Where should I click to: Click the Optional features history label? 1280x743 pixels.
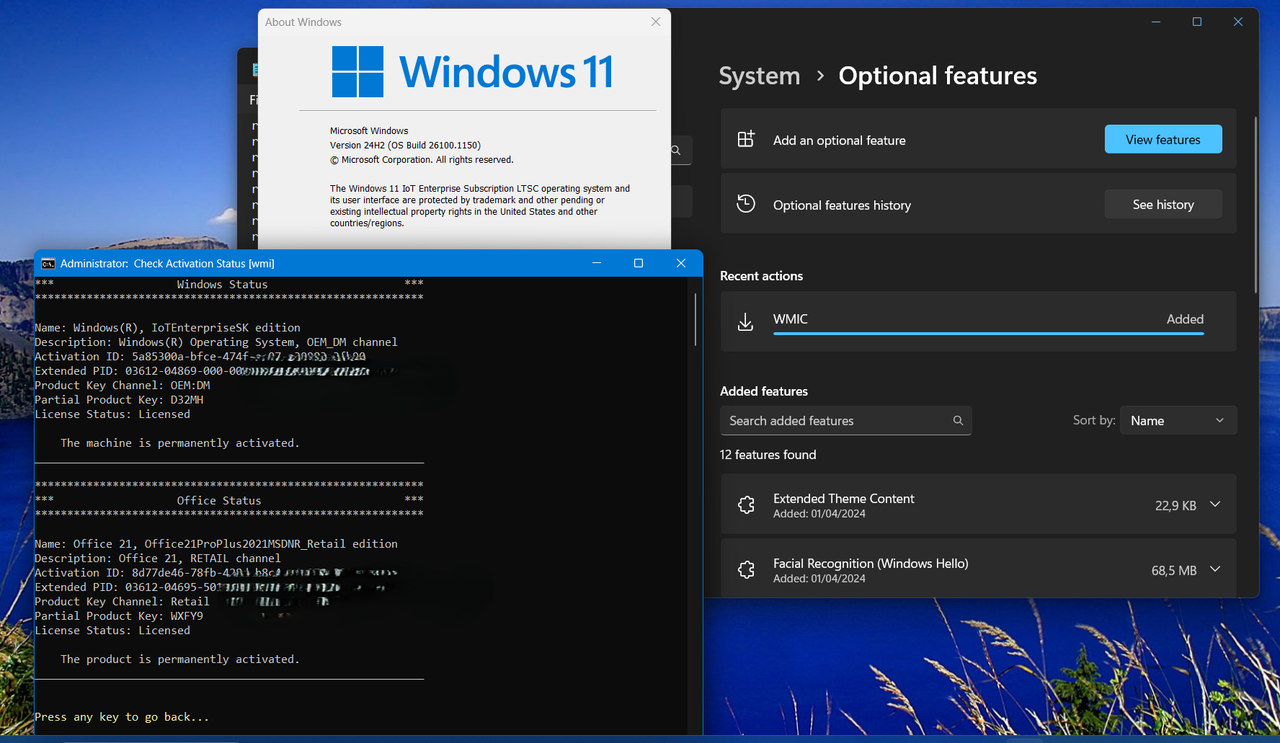[842, 205]
